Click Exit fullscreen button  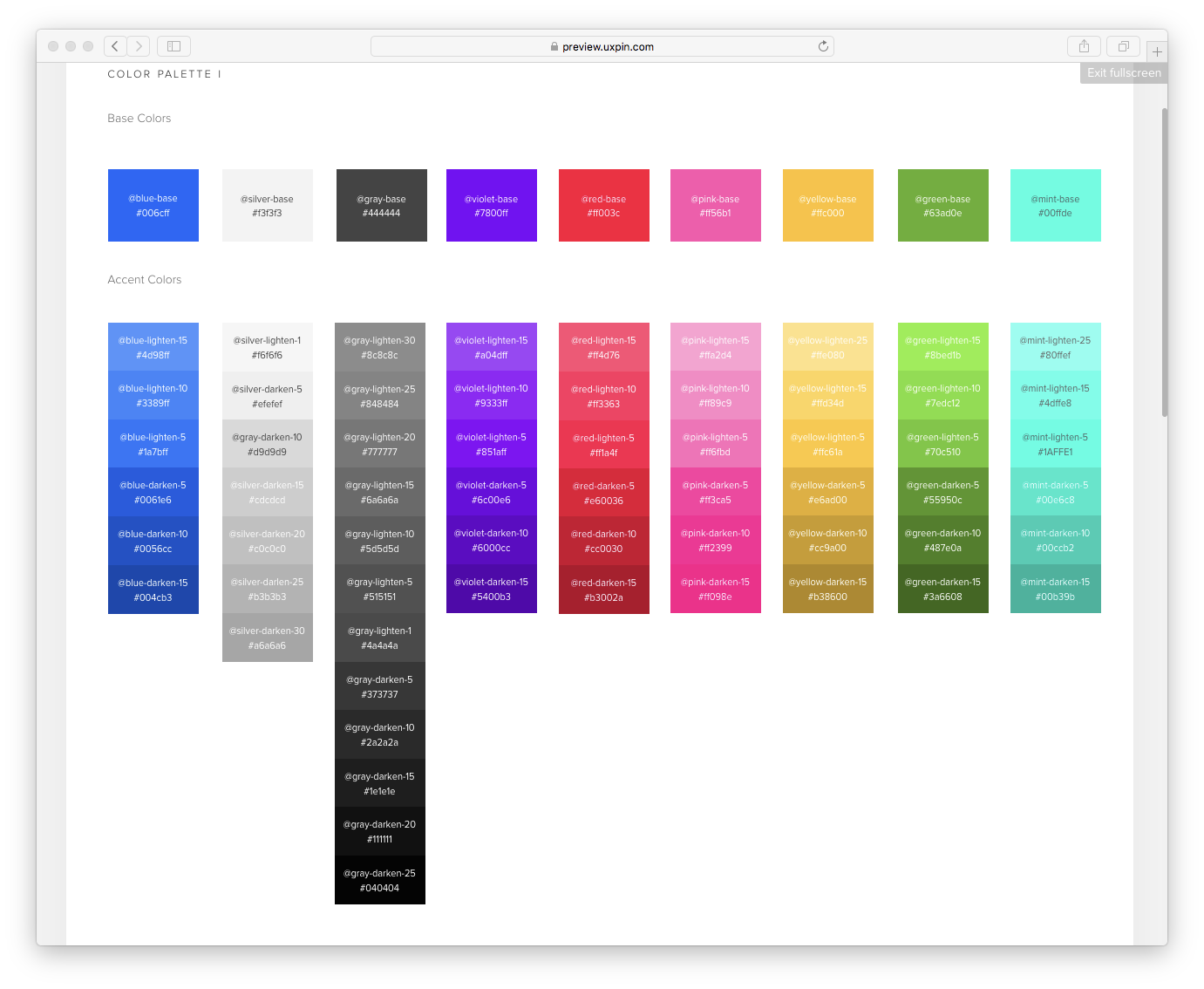[1123, 73]
